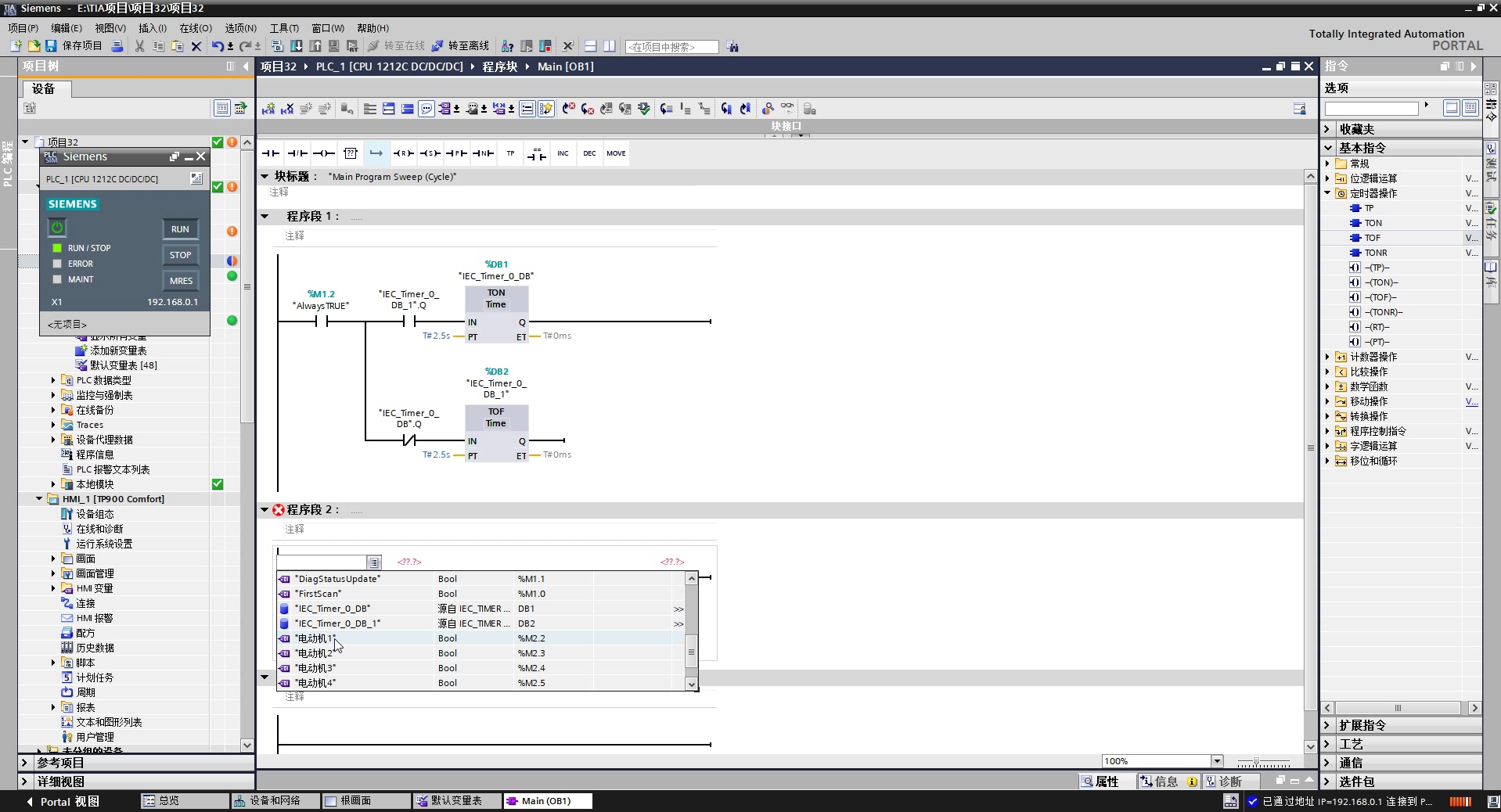Select the TON timer instruction

click(x=1373, y=223)
